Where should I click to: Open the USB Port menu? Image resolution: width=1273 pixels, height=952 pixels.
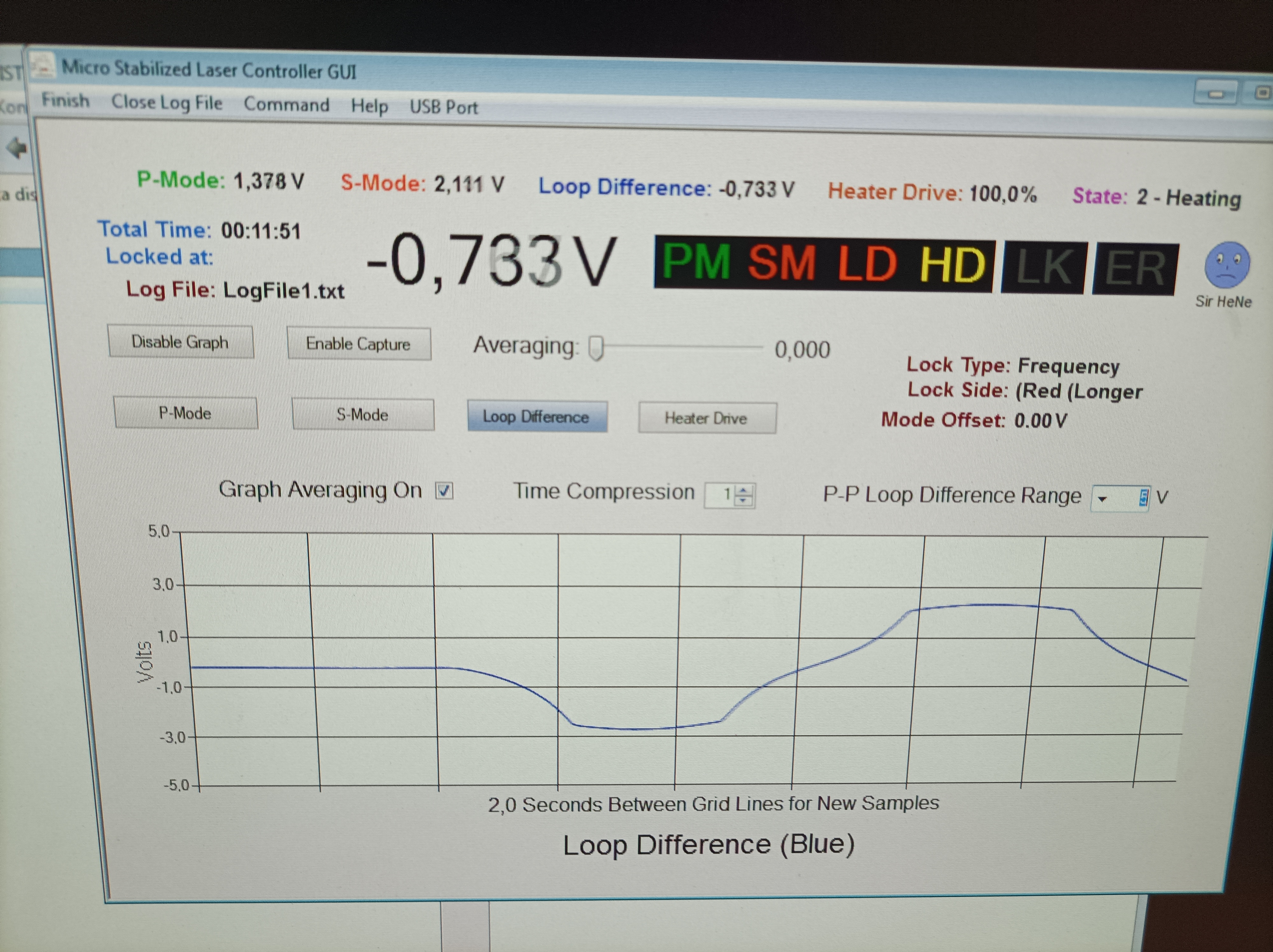(x=443, y=108)
